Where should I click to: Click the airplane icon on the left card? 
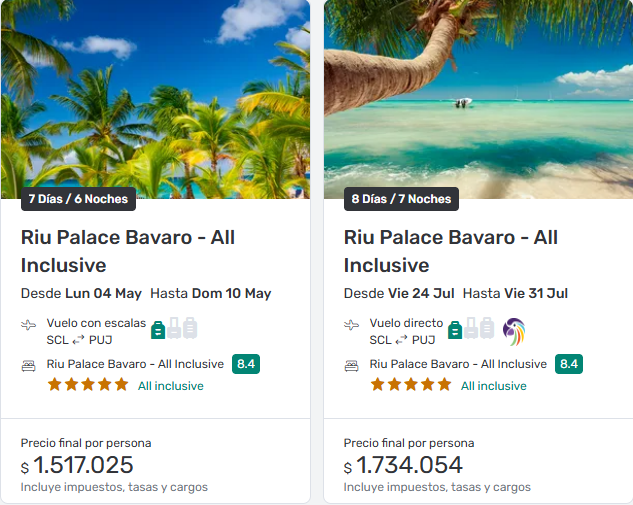29,326
